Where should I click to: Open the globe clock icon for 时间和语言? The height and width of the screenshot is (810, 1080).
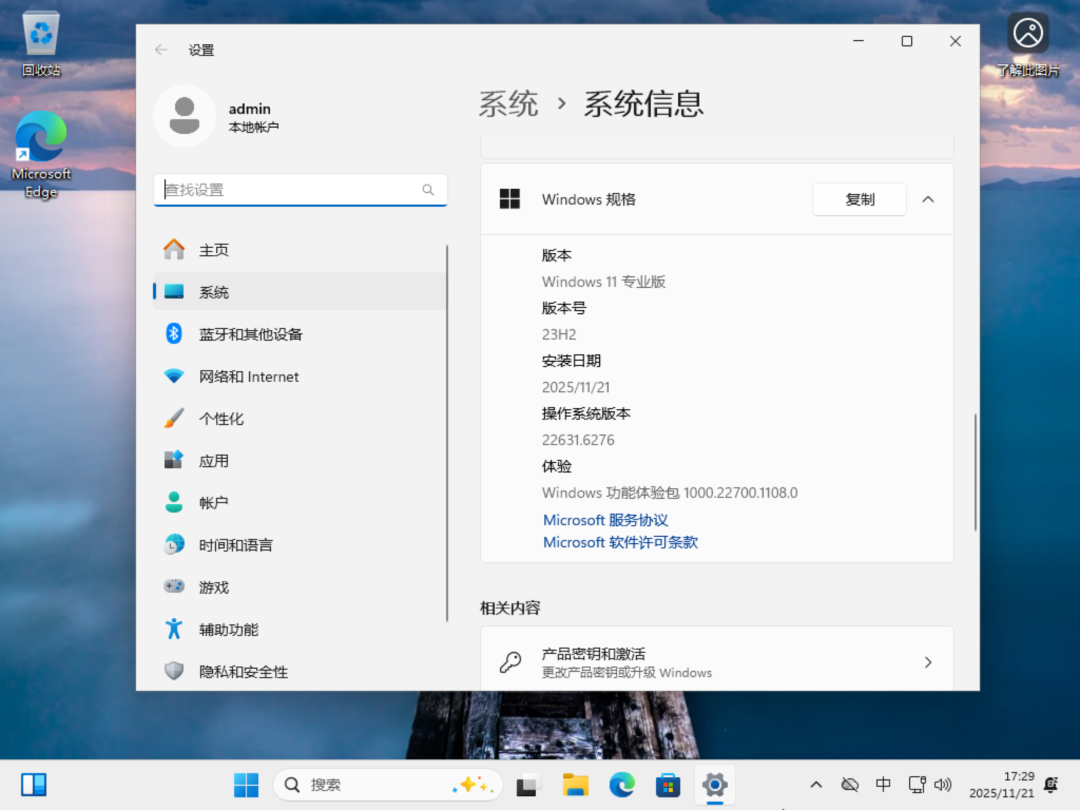pyautogui.click(x=174, y=544)
